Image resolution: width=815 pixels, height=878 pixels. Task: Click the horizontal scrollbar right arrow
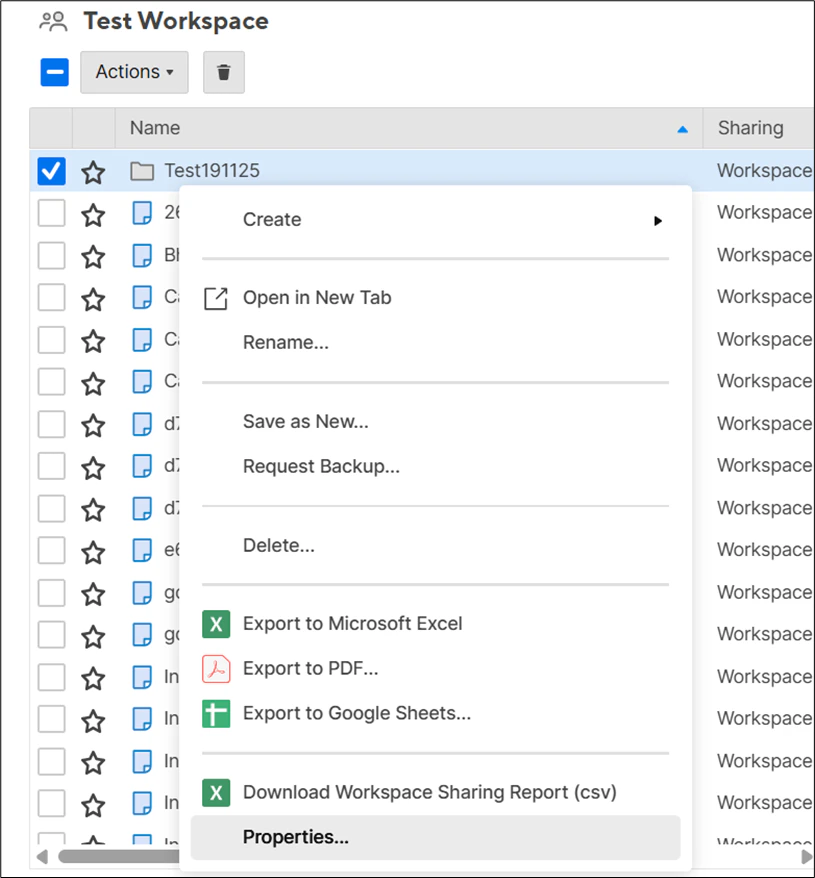click(807, 857)
